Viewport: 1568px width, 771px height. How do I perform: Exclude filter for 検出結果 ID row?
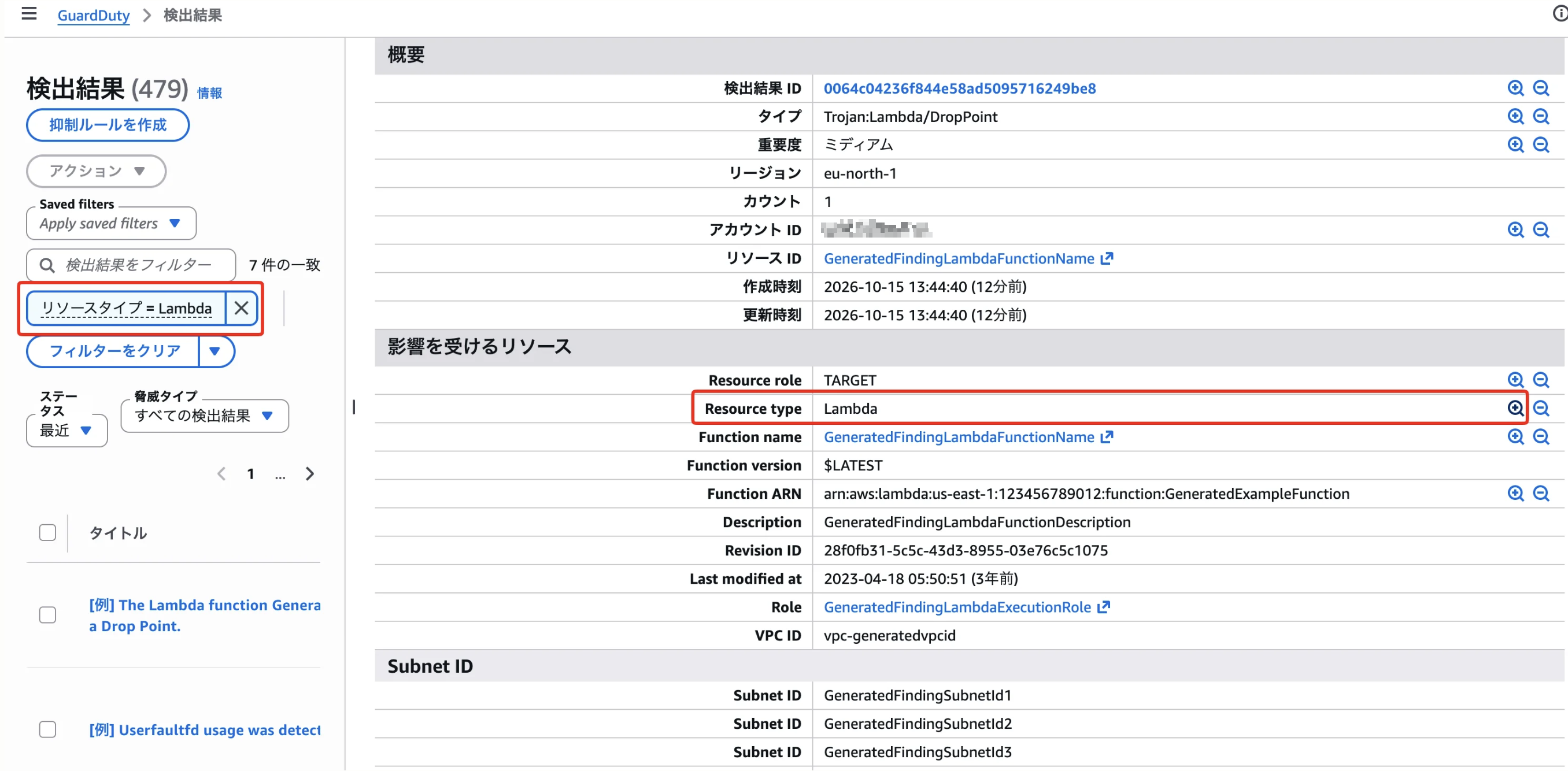click(x=1541, y=88)
